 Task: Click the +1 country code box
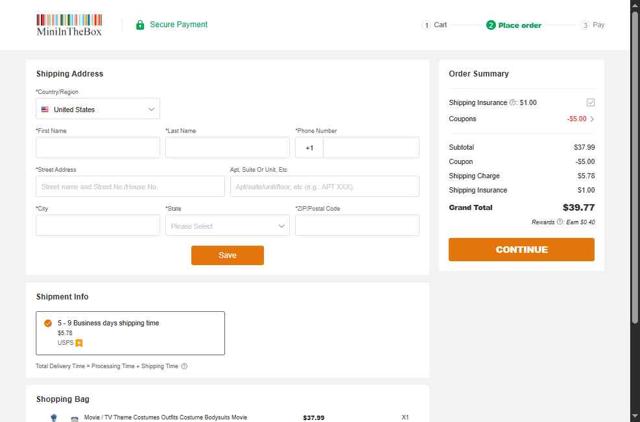click(x=309, y=148)
